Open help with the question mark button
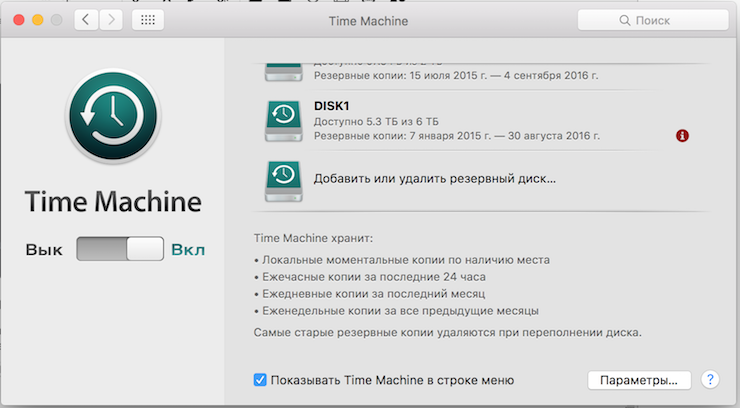 710,380
